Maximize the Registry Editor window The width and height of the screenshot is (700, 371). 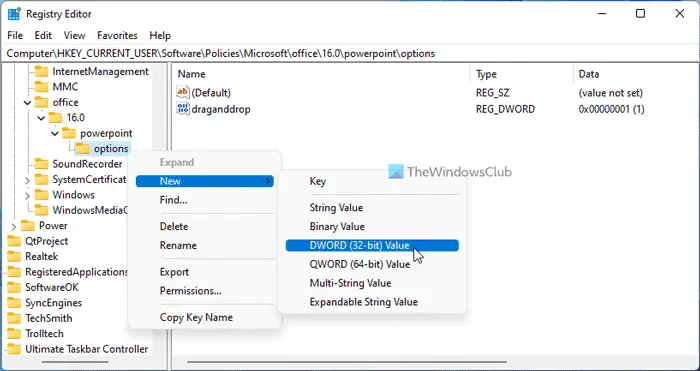coord(640,14)
